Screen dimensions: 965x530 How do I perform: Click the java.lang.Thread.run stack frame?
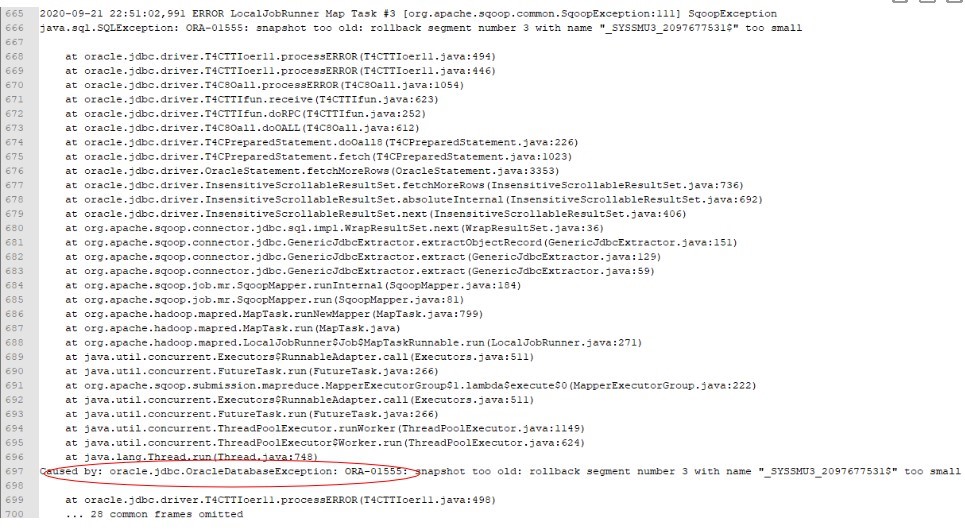[x=191, y=457]
